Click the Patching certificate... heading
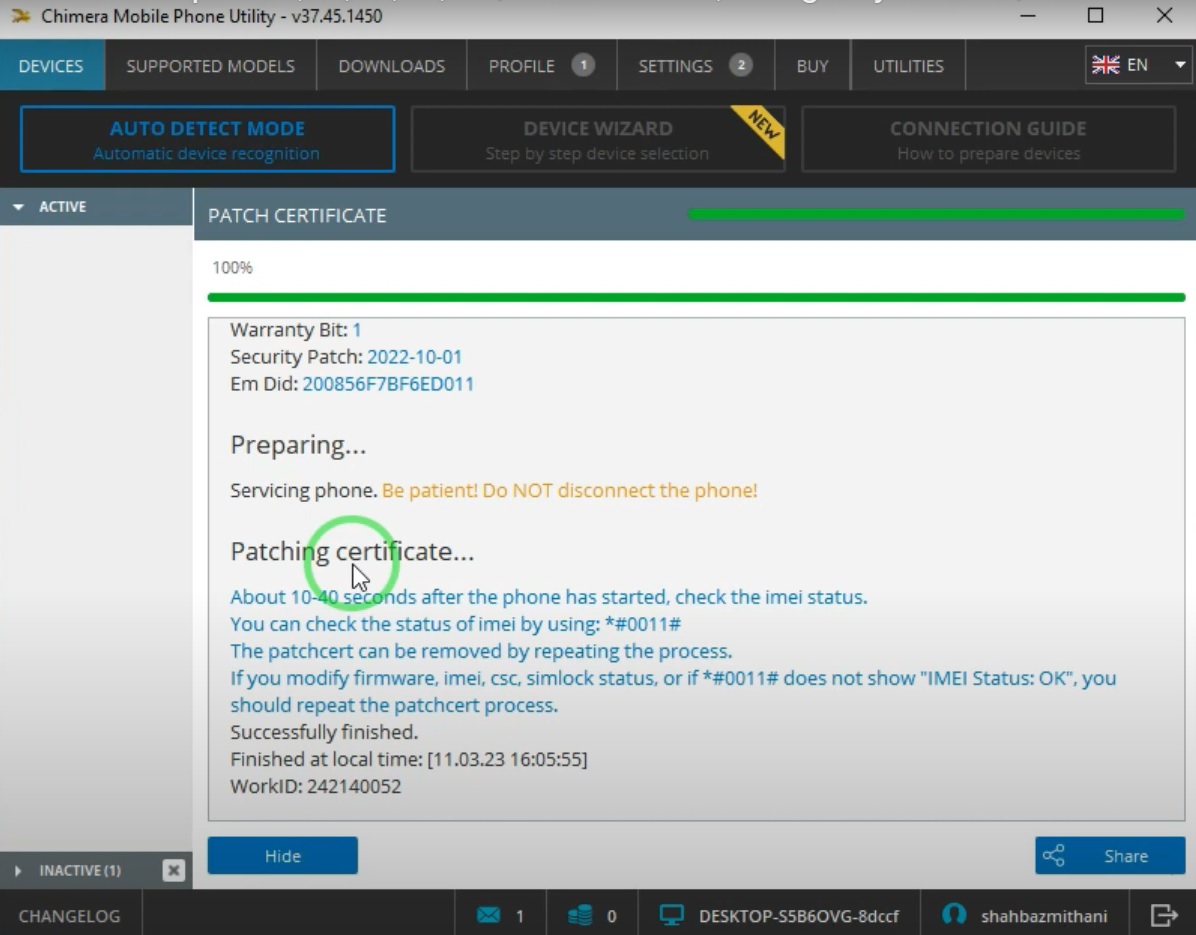The image size is (1196, 935). [x=352, y=551]
